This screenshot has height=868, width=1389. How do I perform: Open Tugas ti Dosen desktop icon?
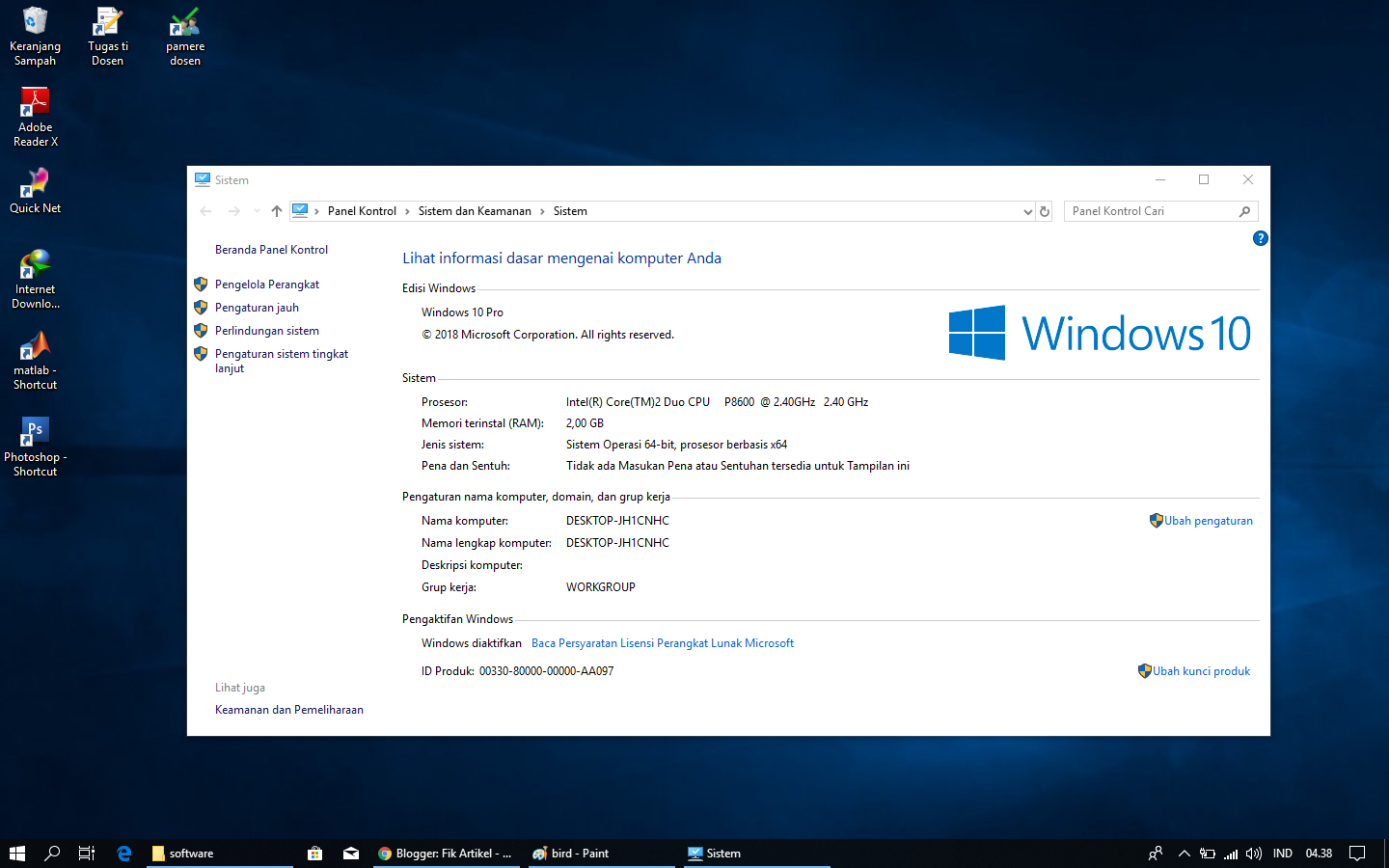click(x=107, y=37)
